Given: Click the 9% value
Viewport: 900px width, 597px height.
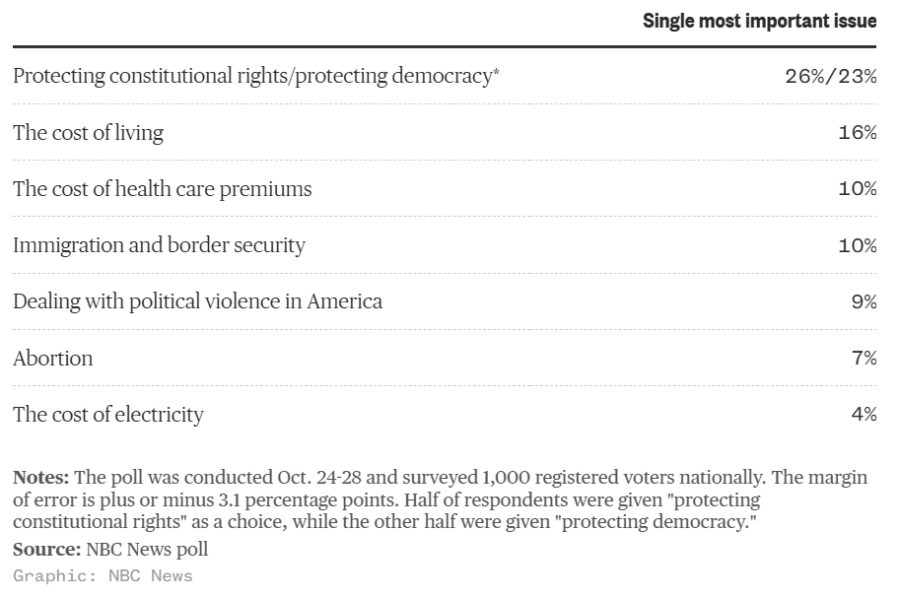Looking at the screenshot, I should coord(864,301).
